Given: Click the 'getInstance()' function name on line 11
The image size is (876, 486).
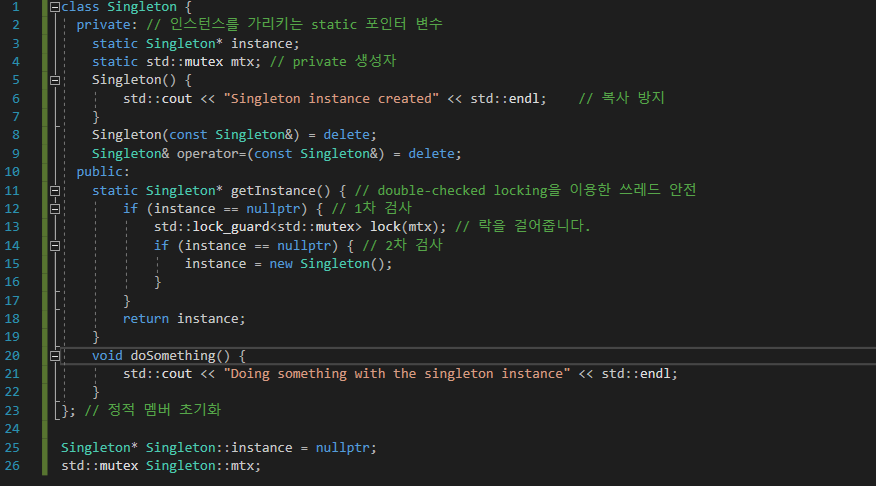Looking at the screenshot, I should click(x=280, y=191).
